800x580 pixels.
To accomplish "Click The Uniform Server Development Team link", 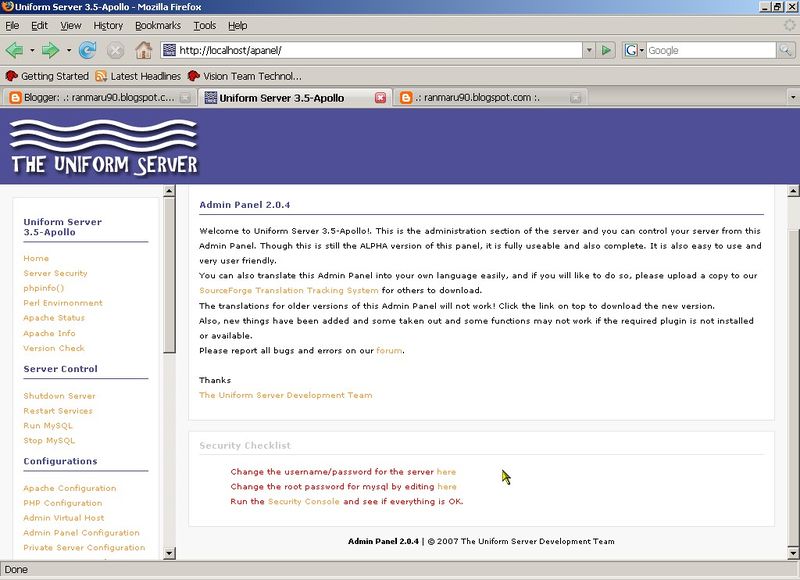I will coord(286,395).
